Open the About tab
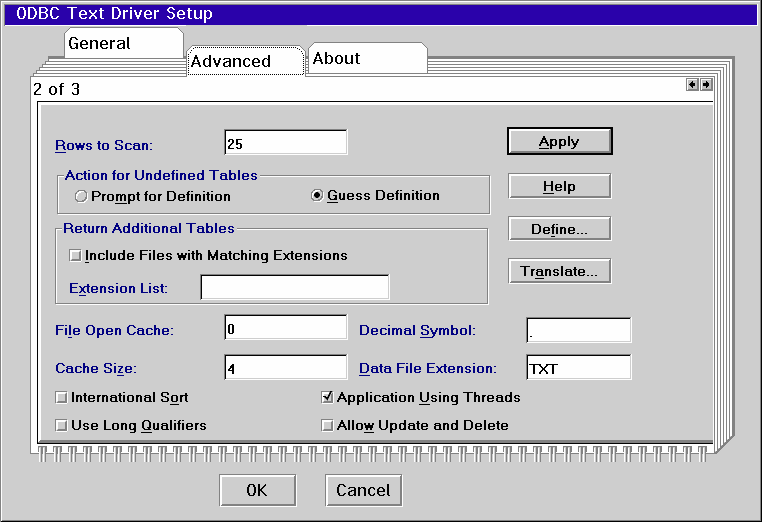Viewport: 762px width, 522px height. point(367,58)
